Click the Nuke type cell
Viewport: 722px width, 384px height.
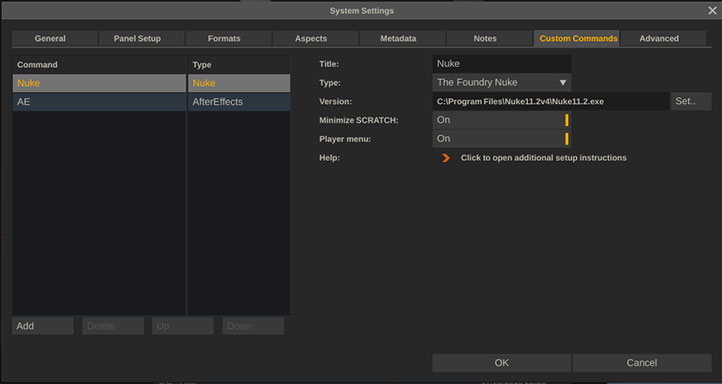coord(239,83)
